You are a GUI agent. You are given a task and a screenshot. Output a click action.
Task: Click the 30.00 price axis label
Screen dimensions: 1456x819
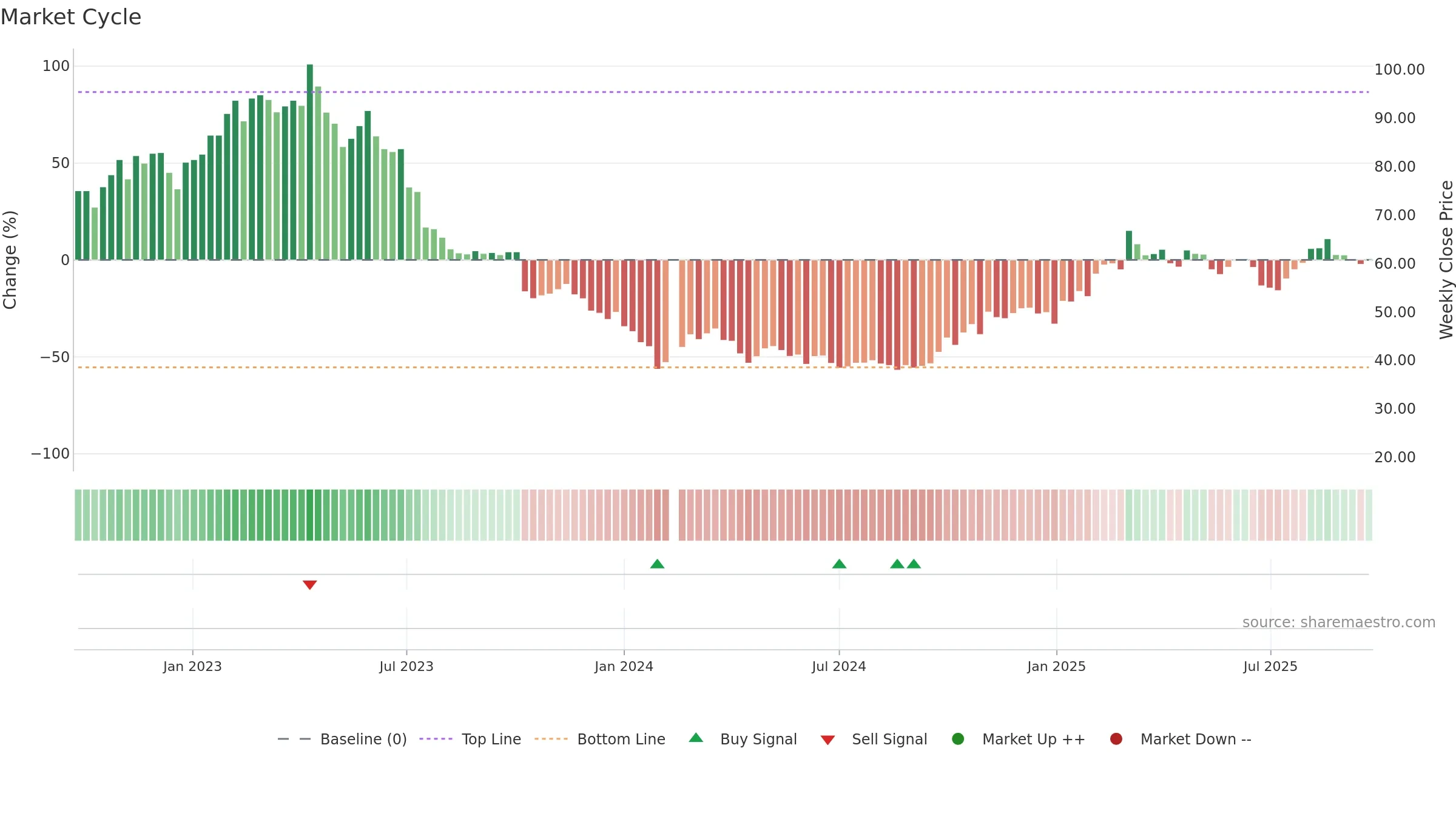pyautogui.click(x=1395, y=409)
